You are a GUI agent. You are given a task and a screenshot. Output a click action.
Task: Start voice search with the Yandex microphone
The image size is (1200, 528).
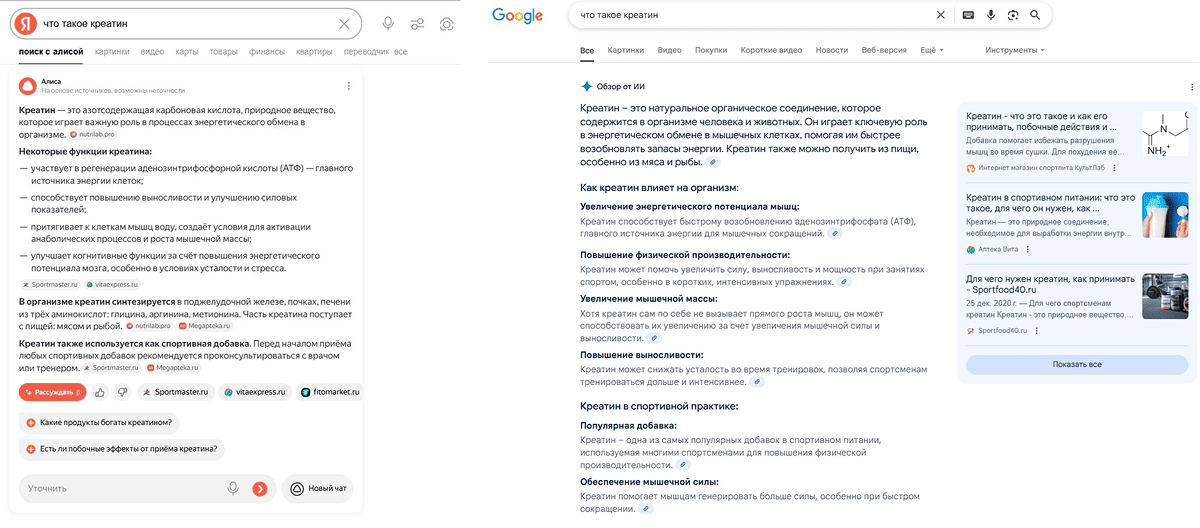point(388,23)
